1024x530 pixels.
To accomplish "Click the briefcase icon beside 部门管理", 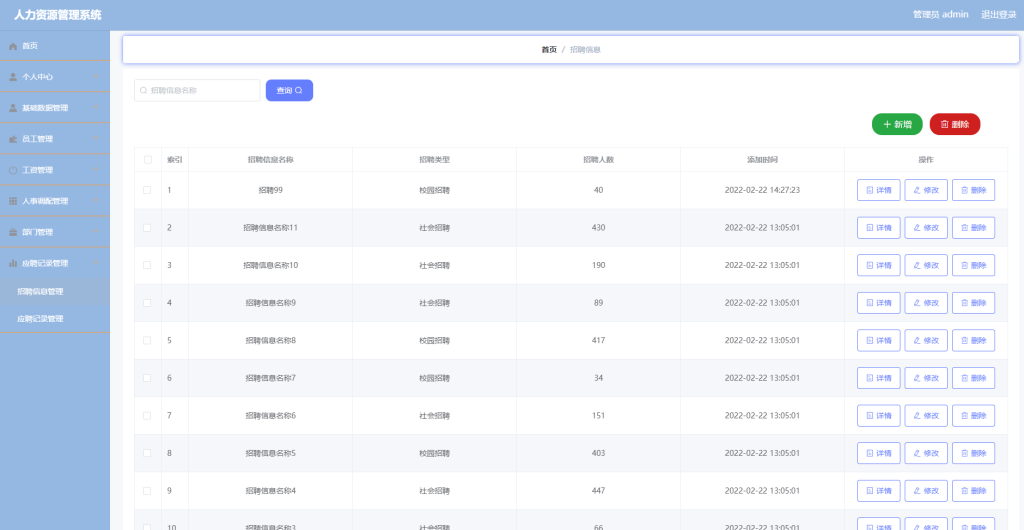I will pyautogui.click(x=13, y=232).
